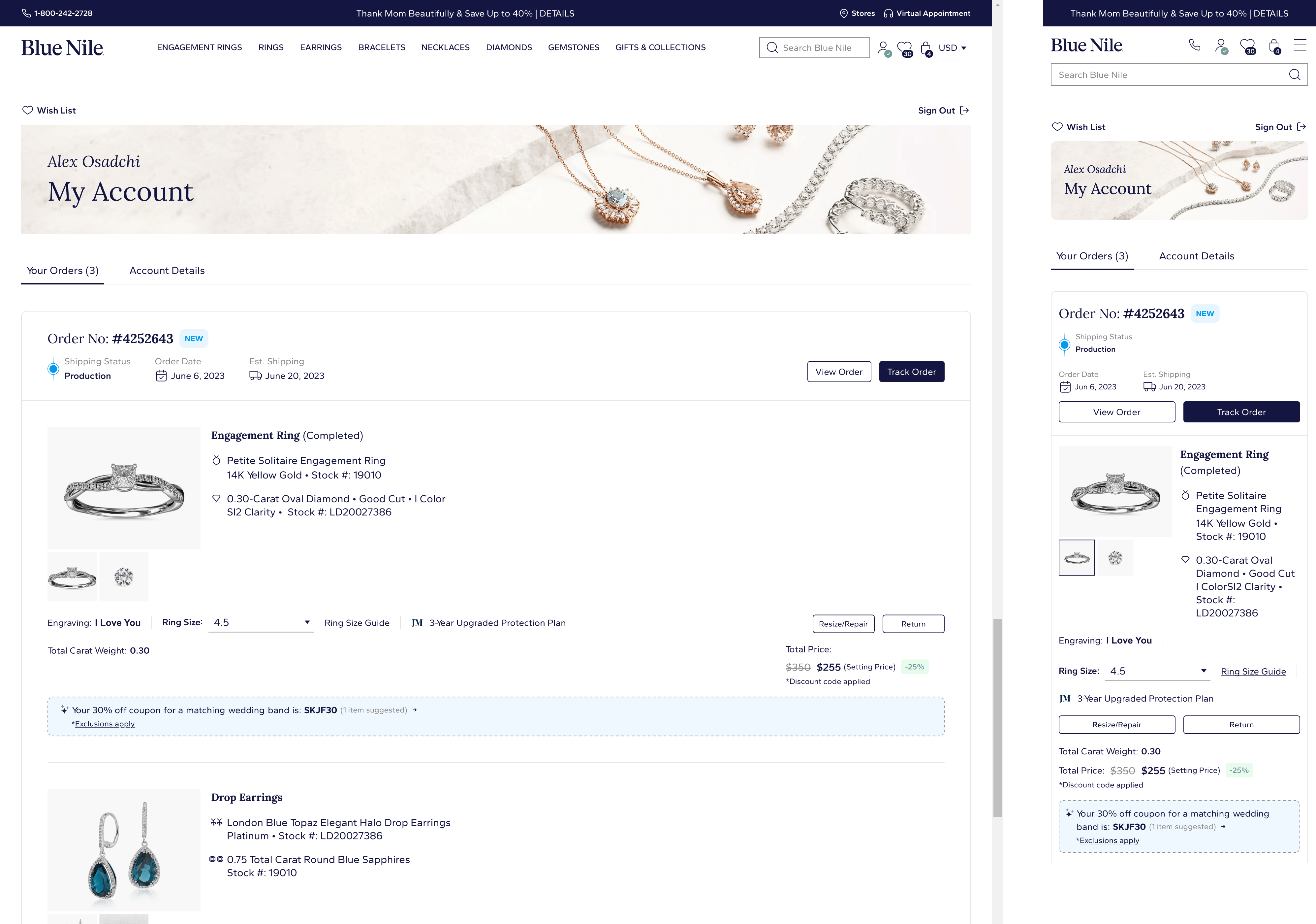The height and width of the screenshot is (924, 1316).
Task: Open Ring Size Guide link in mobile view
Action: click(x=1253, y=672)
